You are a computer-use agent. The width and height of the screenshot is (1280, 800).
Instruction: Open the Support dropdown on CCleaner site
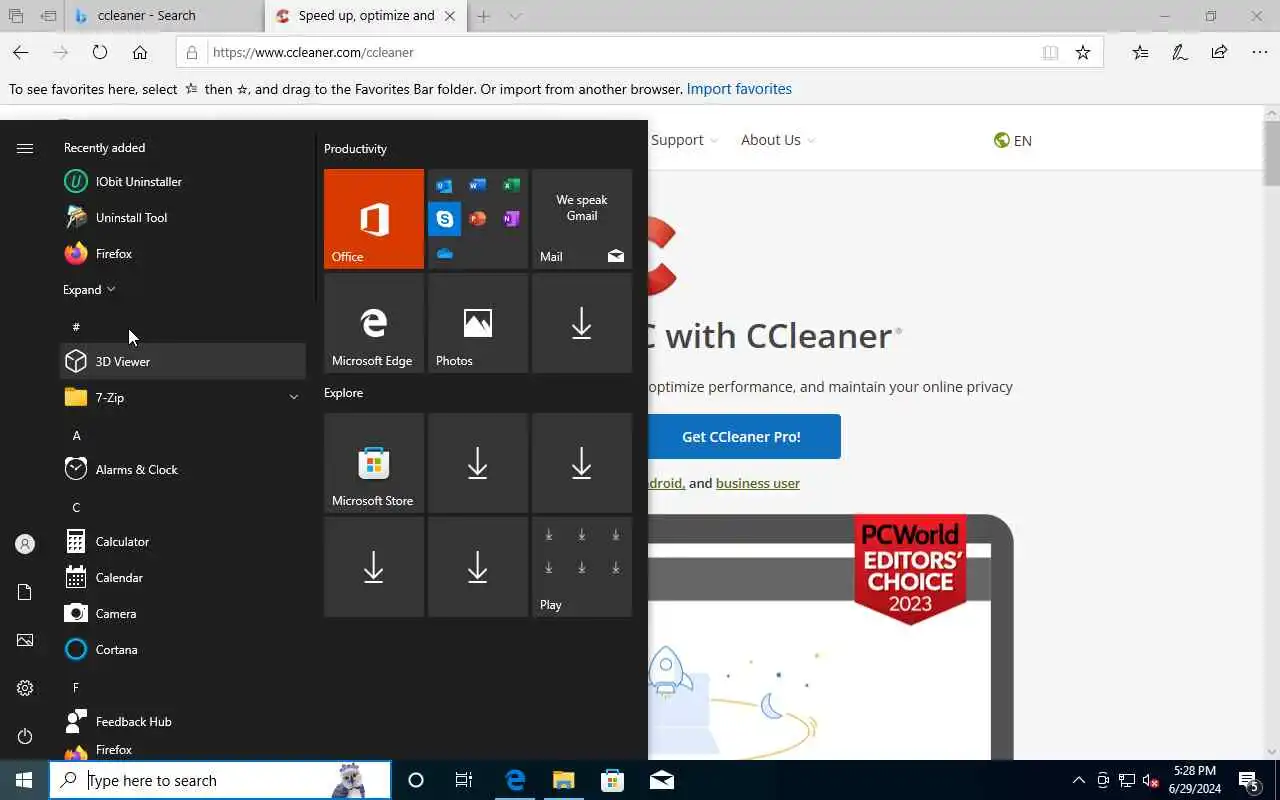pyautogui.click(x=684, y=140)
